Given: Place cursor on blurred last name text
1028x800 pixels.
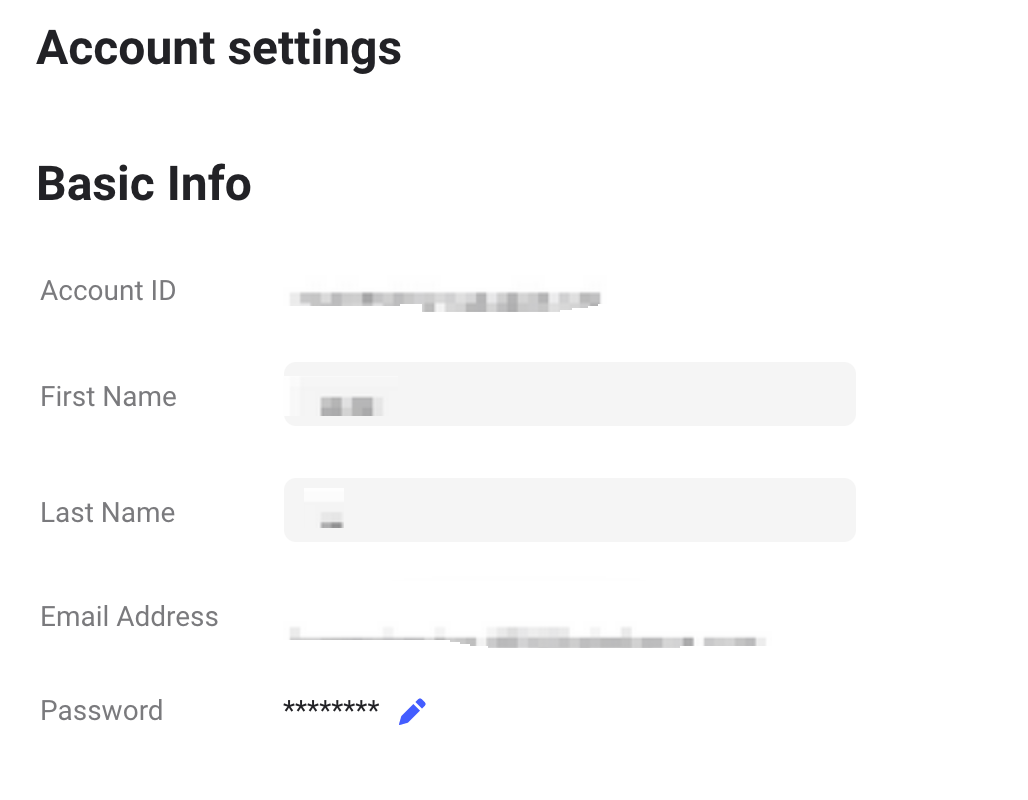Looking at the screenshot, I should point(332,520).
